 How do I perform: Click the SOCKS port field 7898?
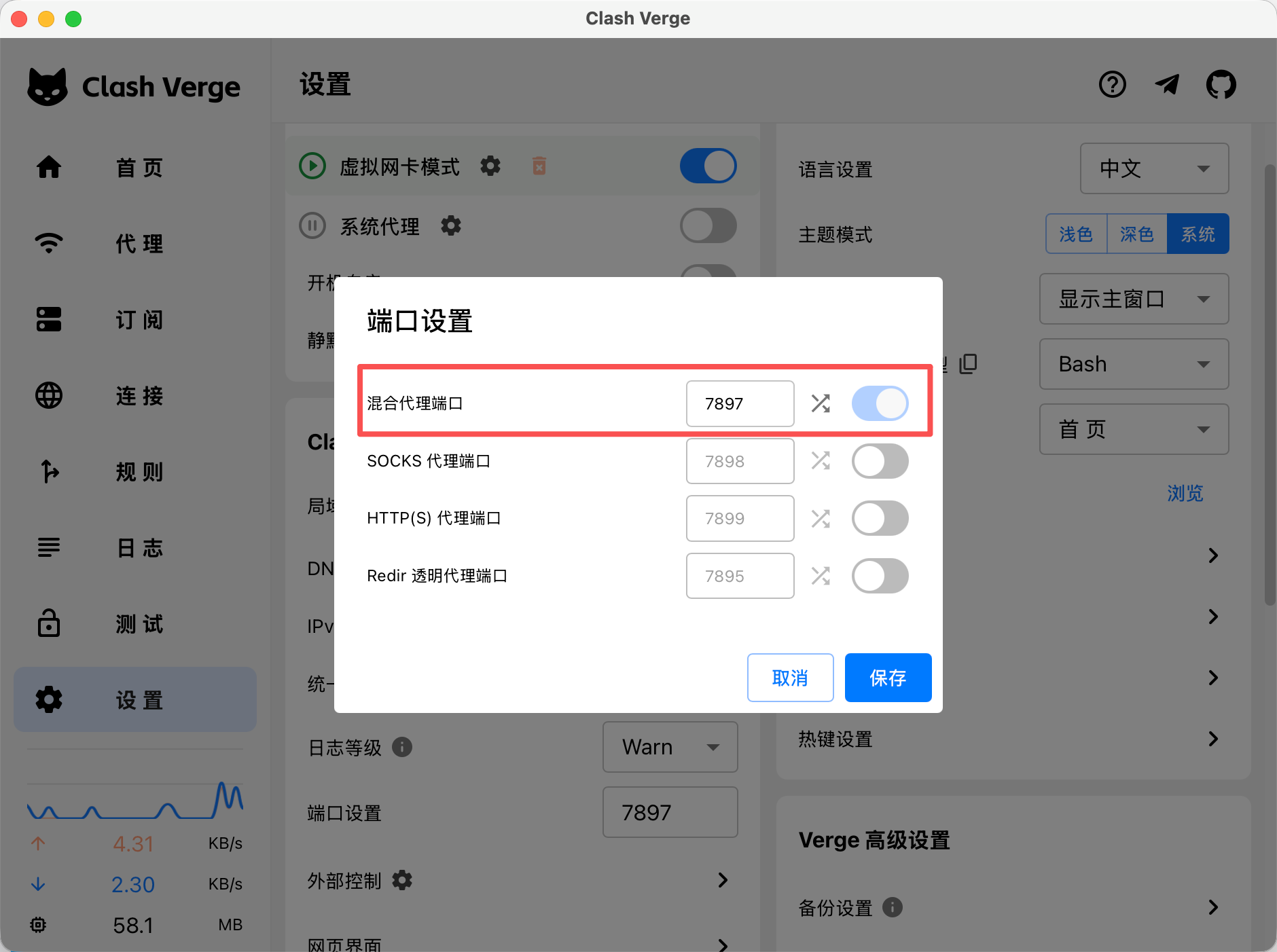tap(740, 461)
